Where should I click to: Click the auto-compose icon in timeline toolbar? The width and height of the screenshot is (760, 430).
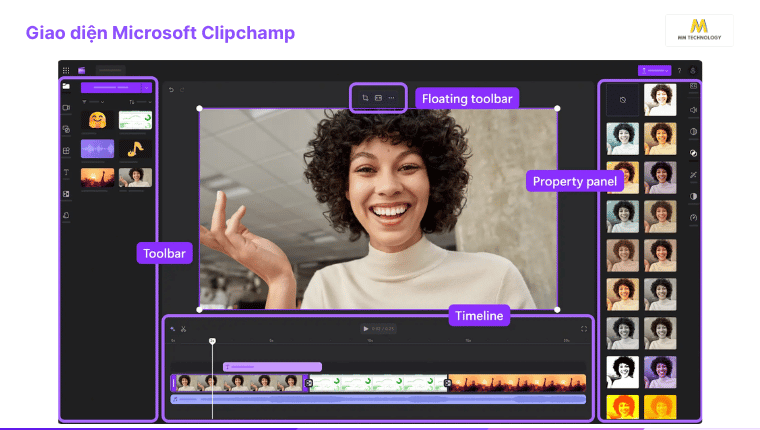click(x=173, y=329)
